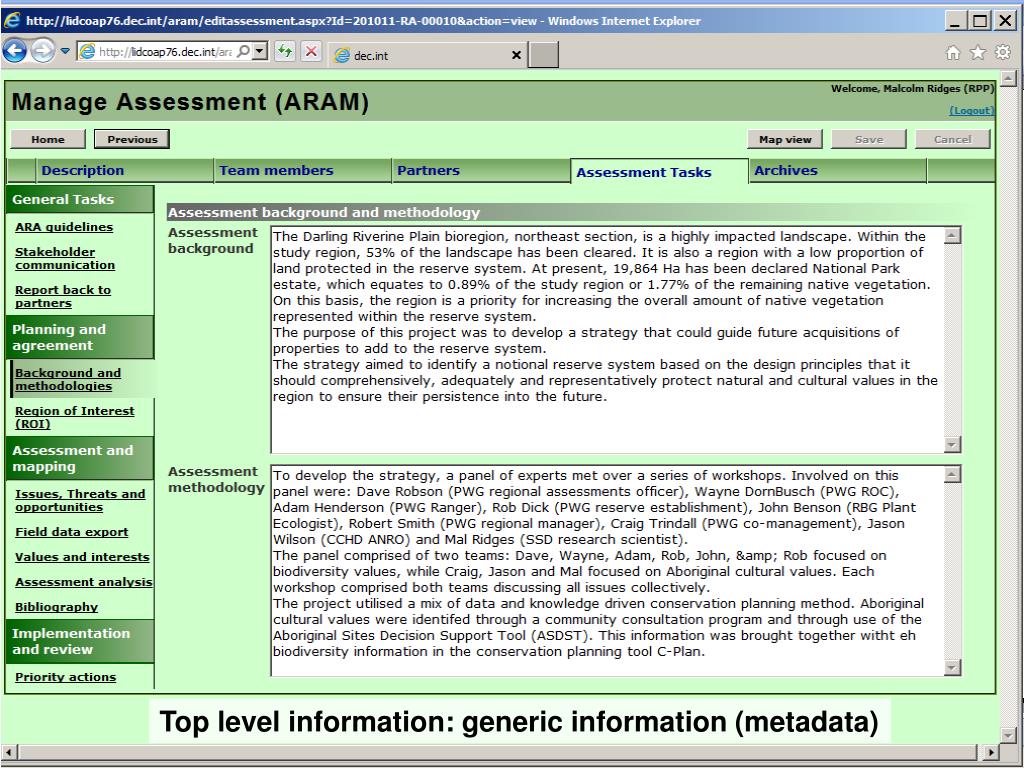This screenshot has height=768, width=1024.
Task: Open Background and methodologies link
Action: pyautogui.click(x=68, y=379)
